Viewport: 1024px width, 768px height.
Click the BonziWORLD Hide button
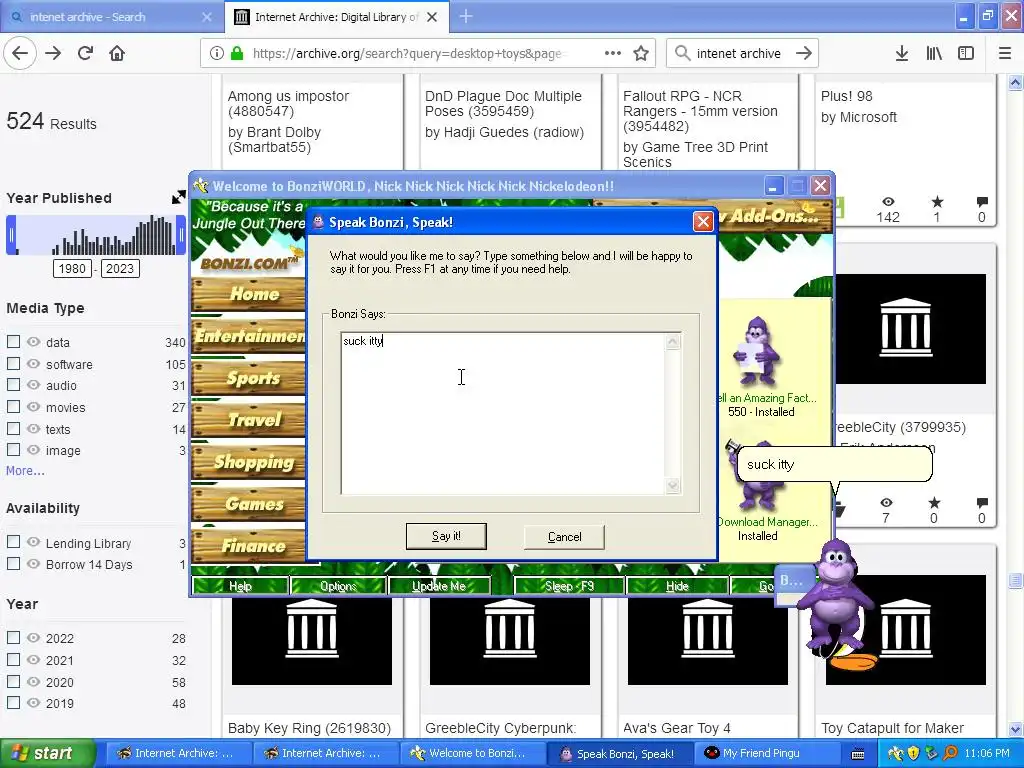coord(677,586)
